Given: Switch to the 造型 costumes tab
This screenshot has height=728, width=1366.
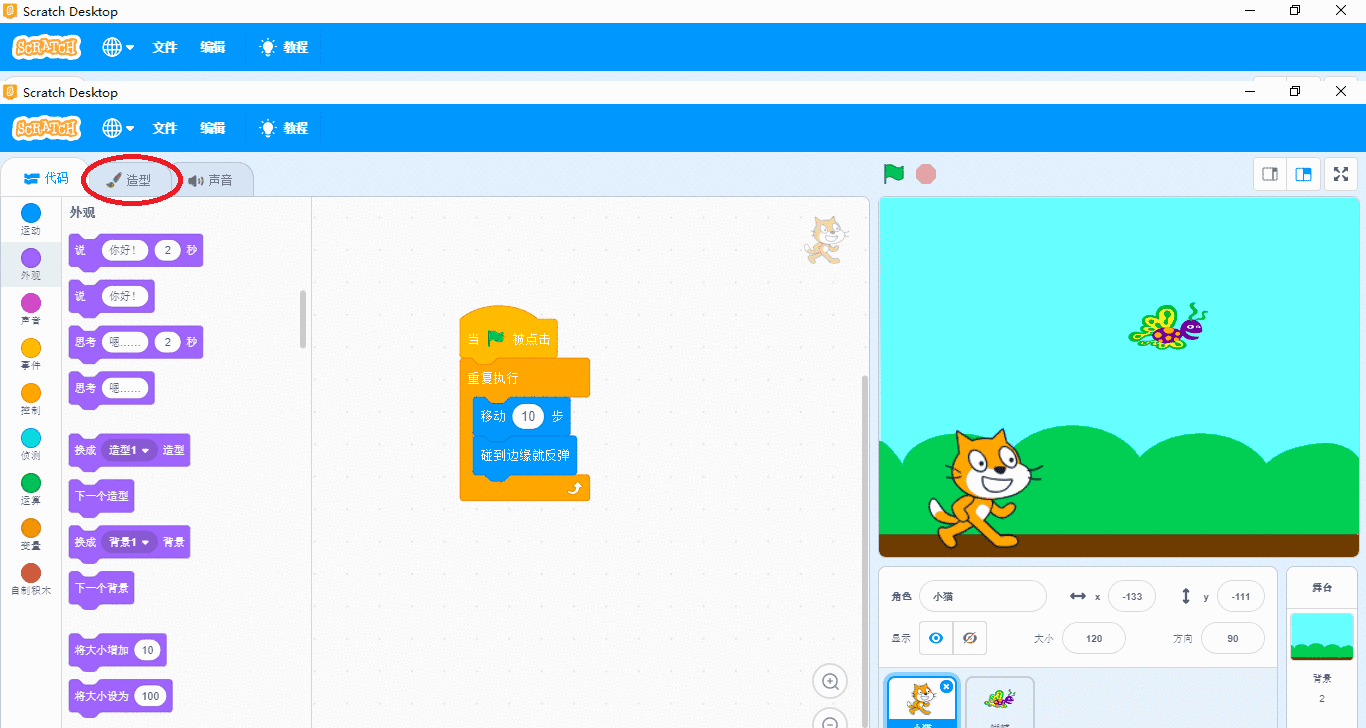Looking at the screenshot, I should pos(129,180).
